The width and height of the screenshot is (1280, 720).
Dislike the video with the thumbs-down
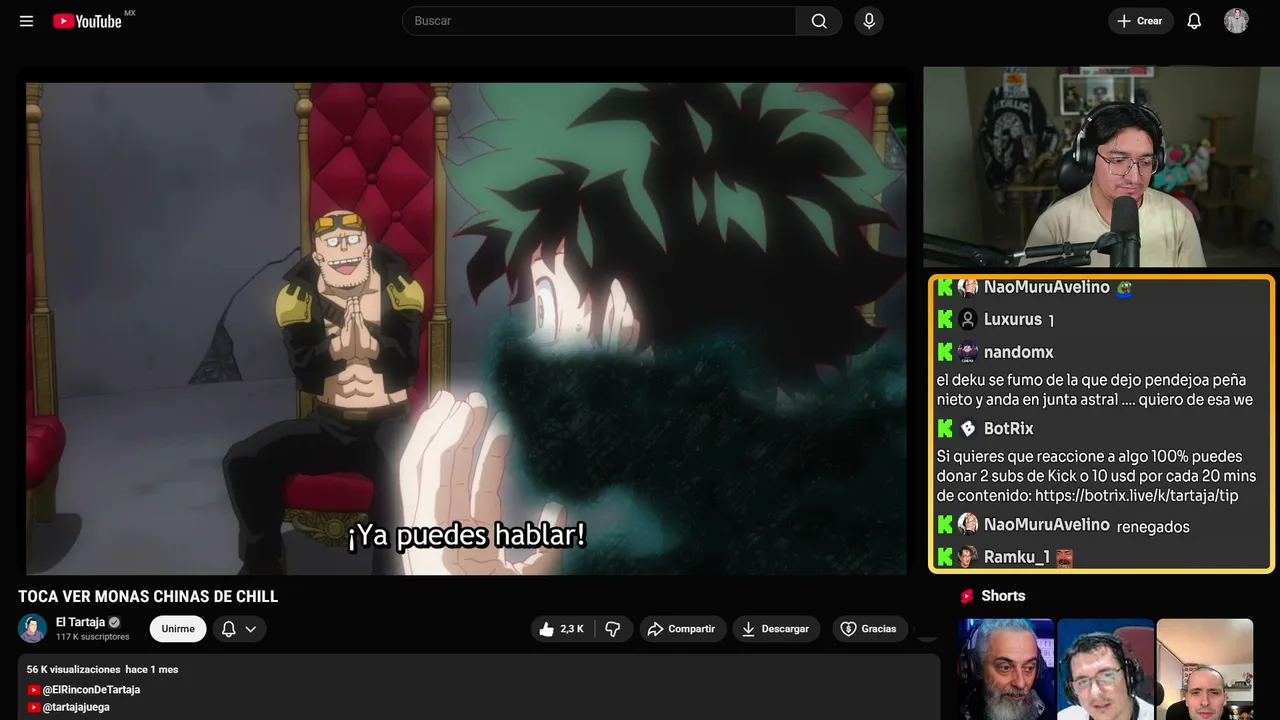(x=613, y=629)
